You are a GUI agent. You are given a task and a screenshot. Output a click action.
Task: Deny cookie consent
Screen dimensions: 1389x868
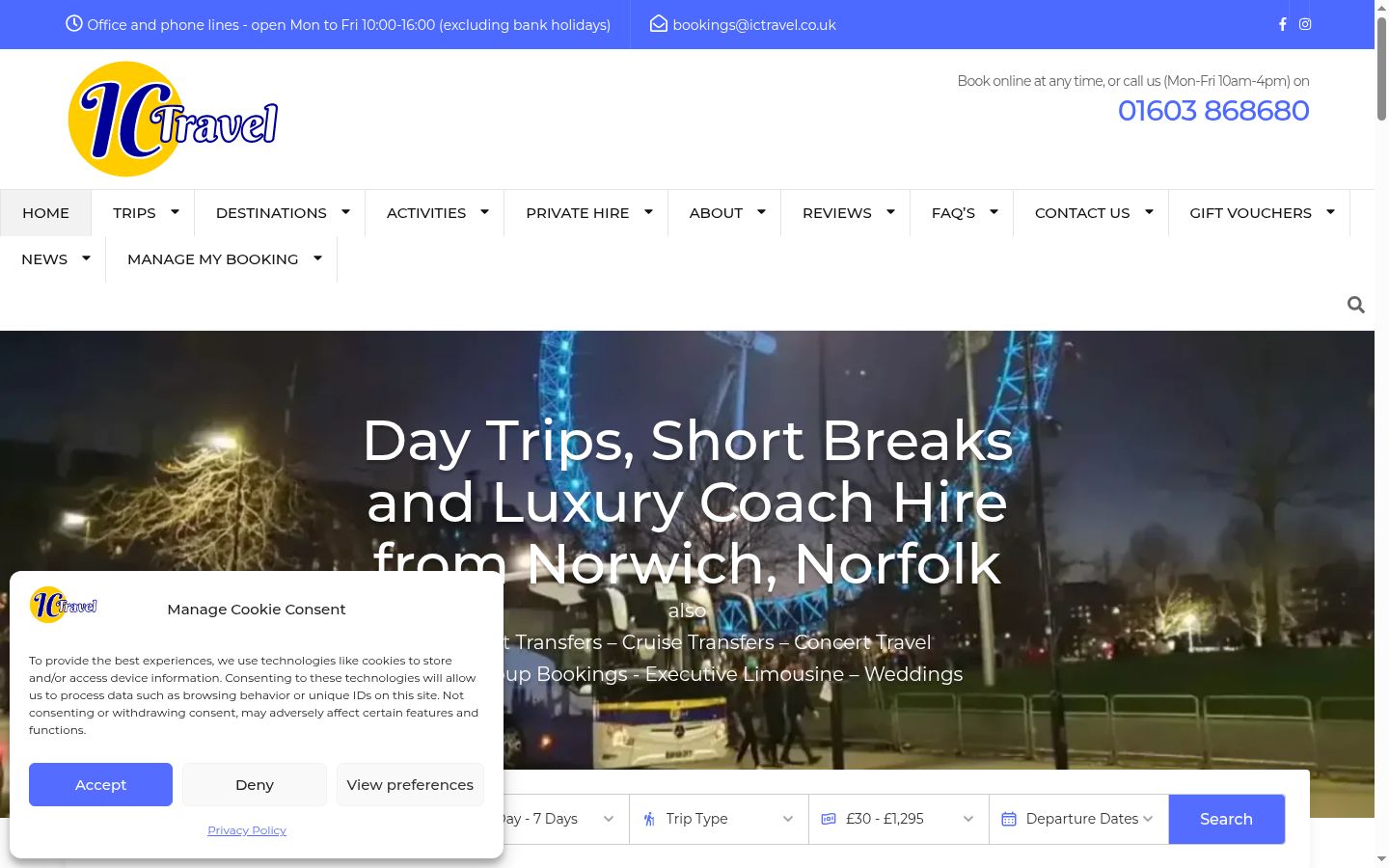(x=255, y=785)
